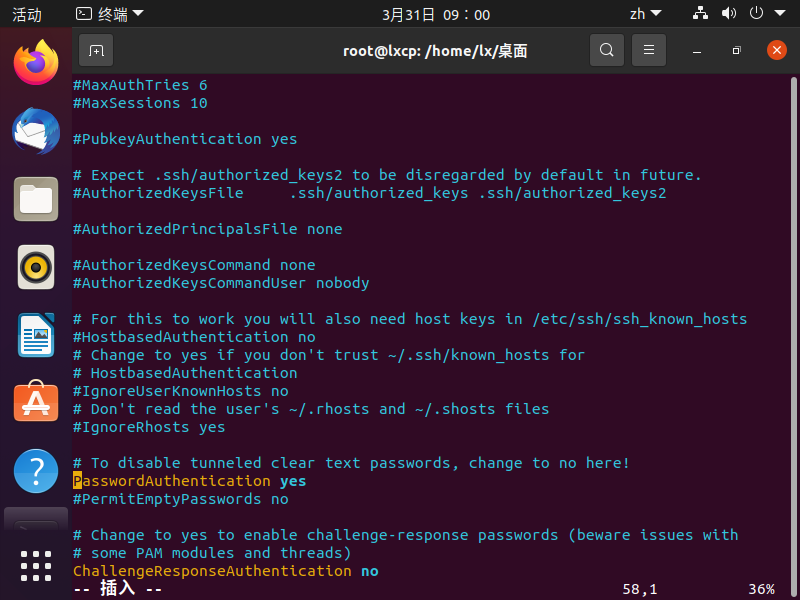800x600 pixels.
Task: Open the clock showing 3月31日 09:00
Action: [436, 14]
